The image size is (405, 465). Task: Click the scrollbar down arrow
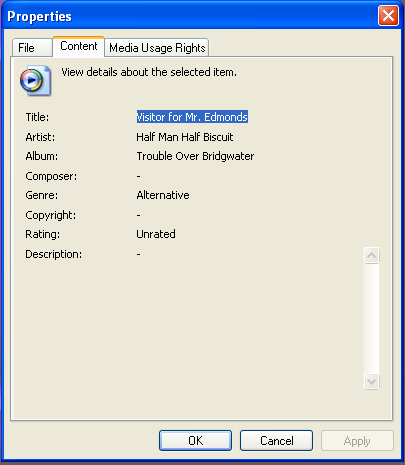[371, 381]
